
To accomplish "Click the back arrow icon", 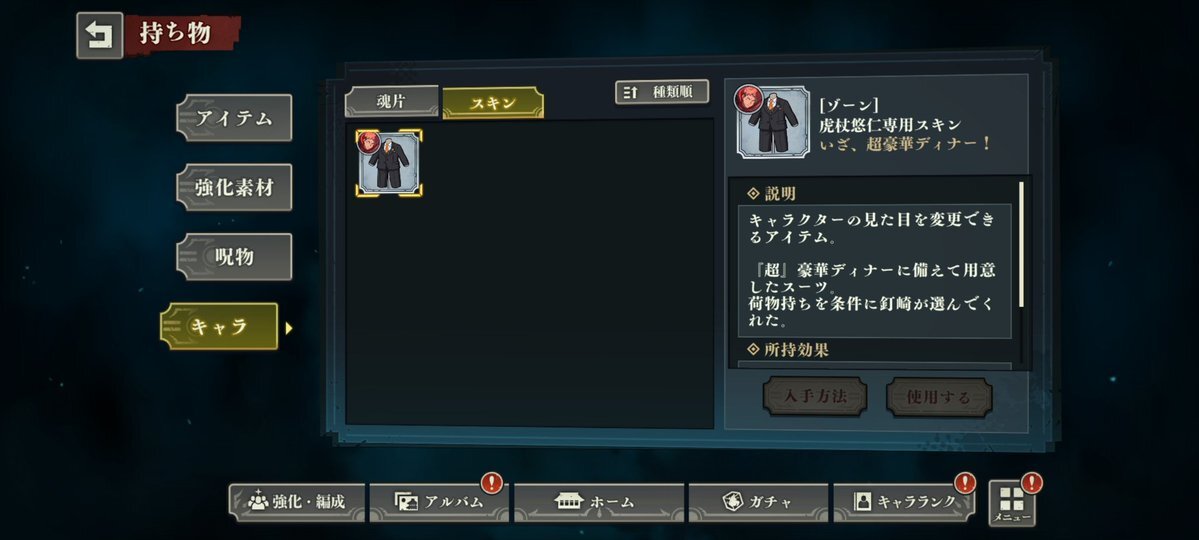I will [99, 35].
